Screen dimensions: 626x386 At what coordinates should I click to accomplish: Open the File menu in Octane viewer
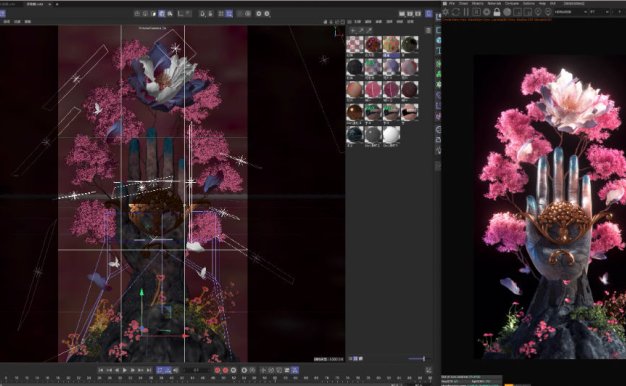452,4
